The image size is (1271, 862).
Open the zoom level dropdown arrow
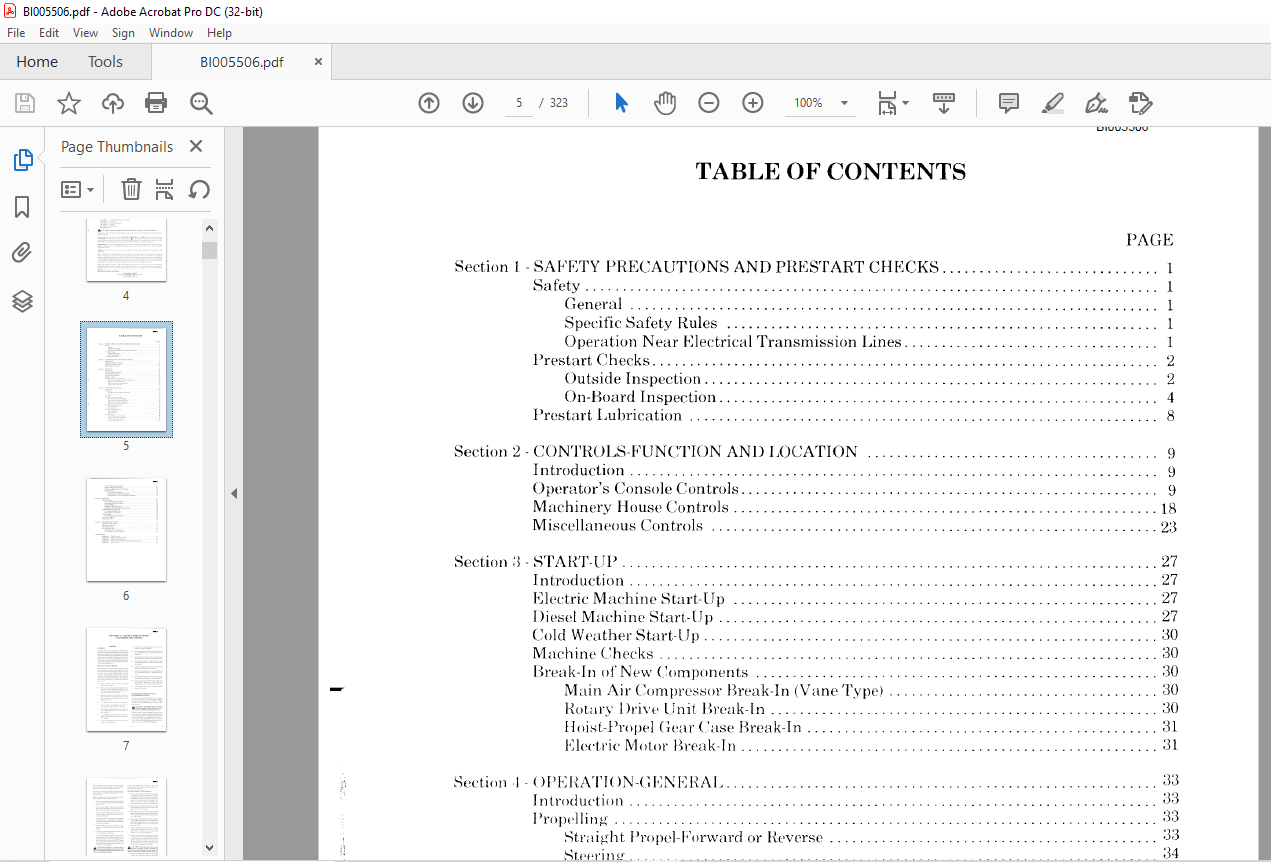point(844,103)
